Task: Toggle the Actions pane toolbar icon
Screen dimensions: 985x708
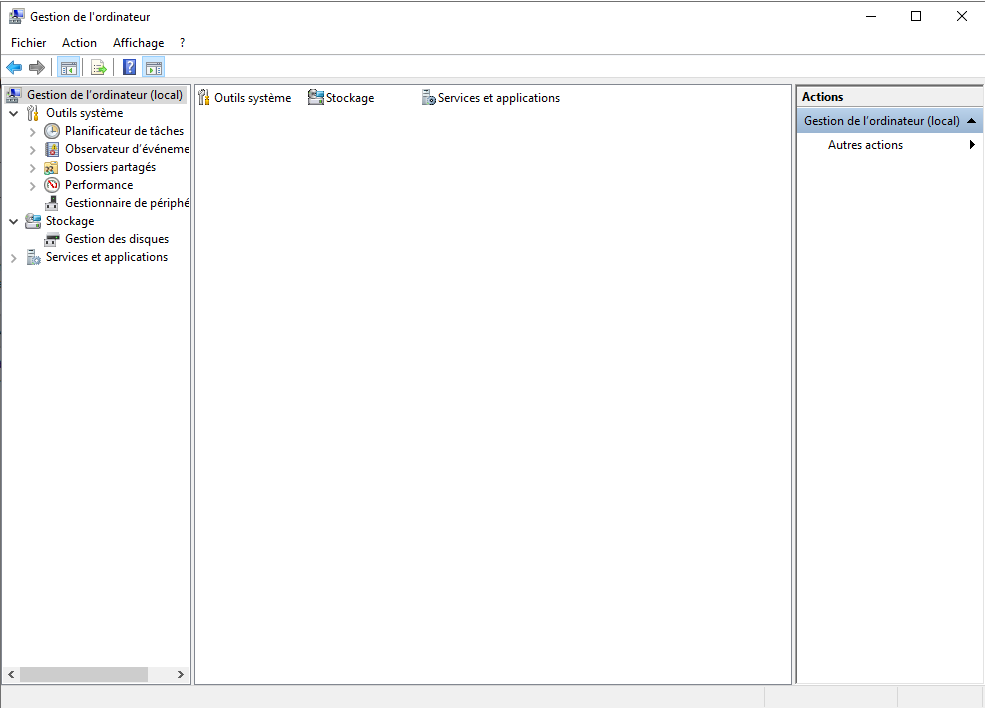Action: tap(154, 67)
